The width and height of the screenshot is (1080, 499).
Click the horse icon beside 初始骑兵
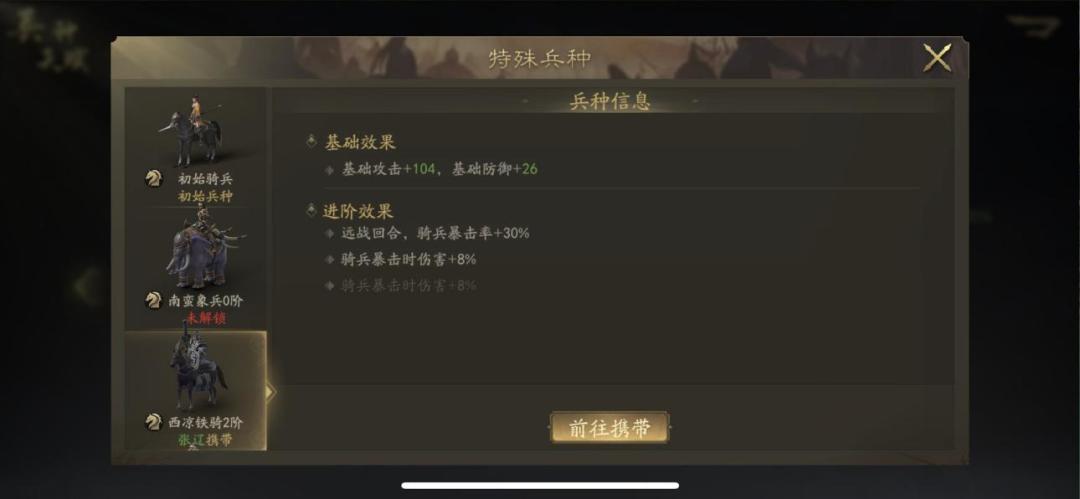pyautogui.click(x=154, y=179)
